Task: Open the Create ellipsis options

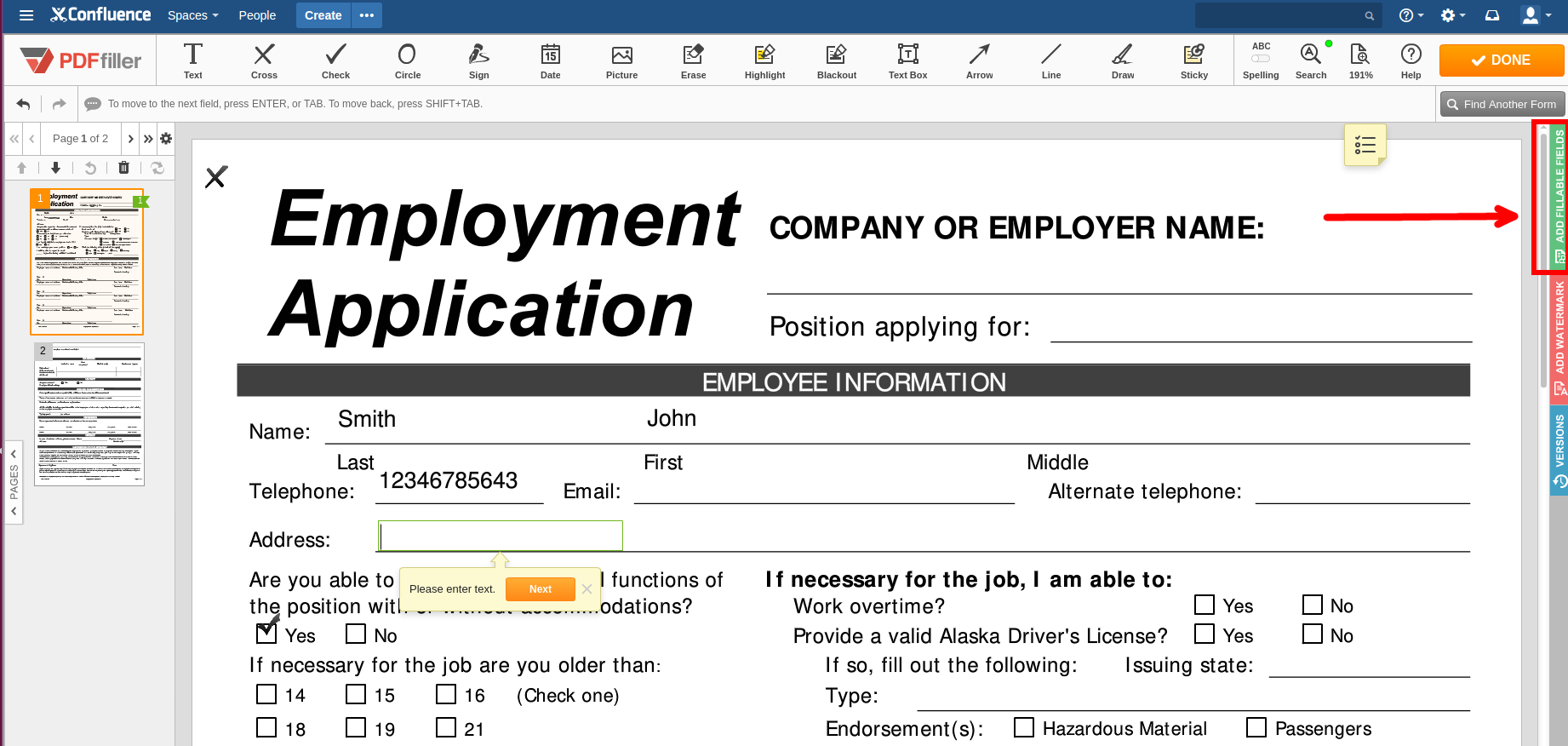Action: (x=367, y=15)
